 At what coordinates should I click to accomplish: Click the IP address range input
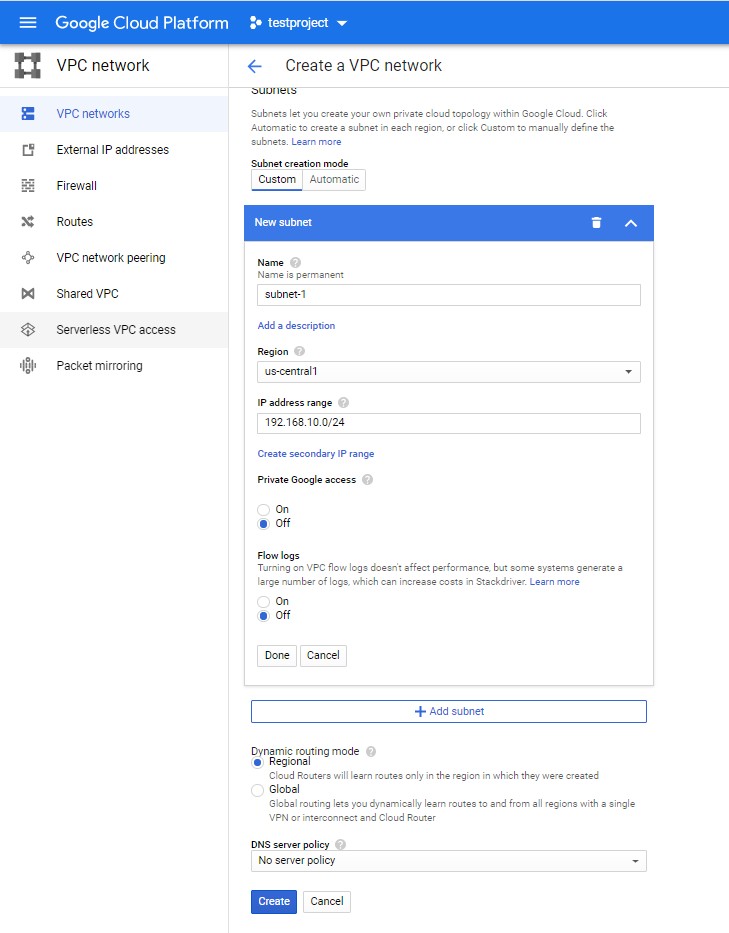tap(449, 423)
